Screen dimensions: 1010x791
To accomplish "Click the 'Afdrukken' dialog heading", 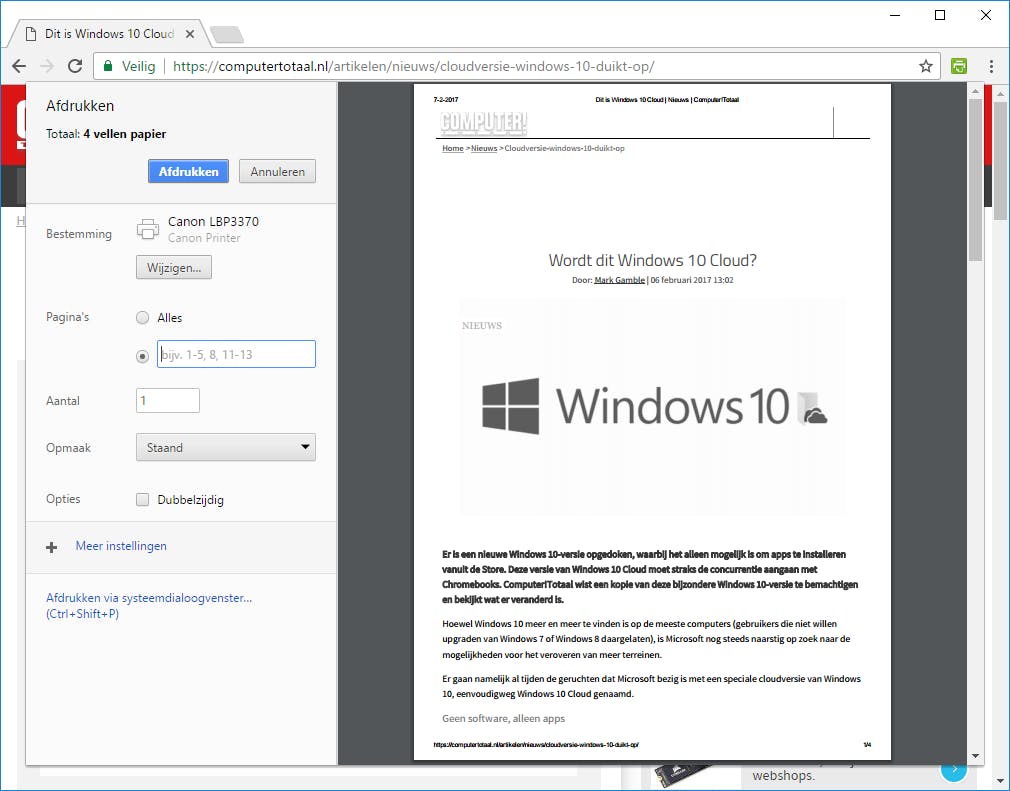I will (80, 106).
